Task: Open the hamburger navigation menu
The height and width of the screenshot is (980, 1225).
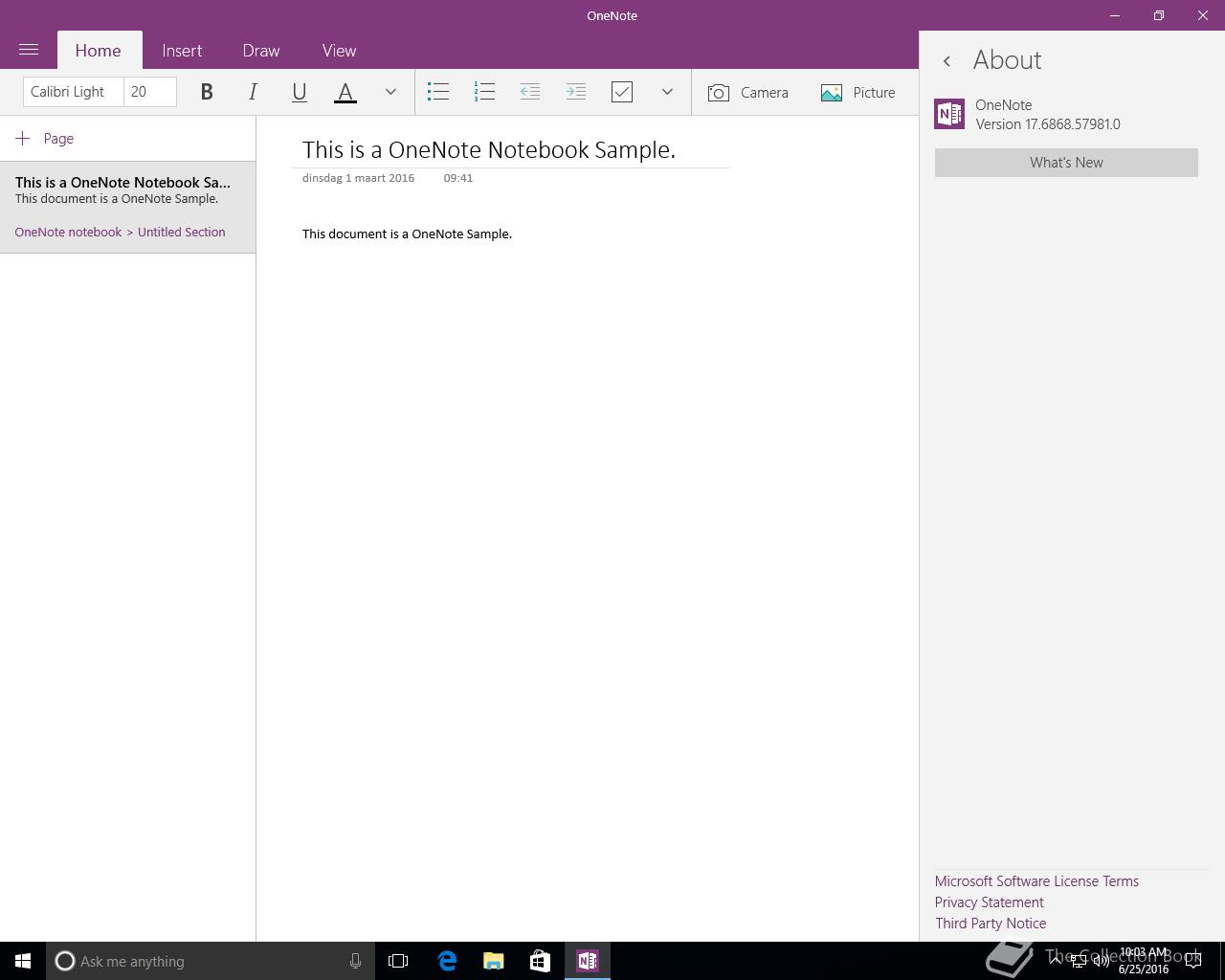Action: click(29, 50)
